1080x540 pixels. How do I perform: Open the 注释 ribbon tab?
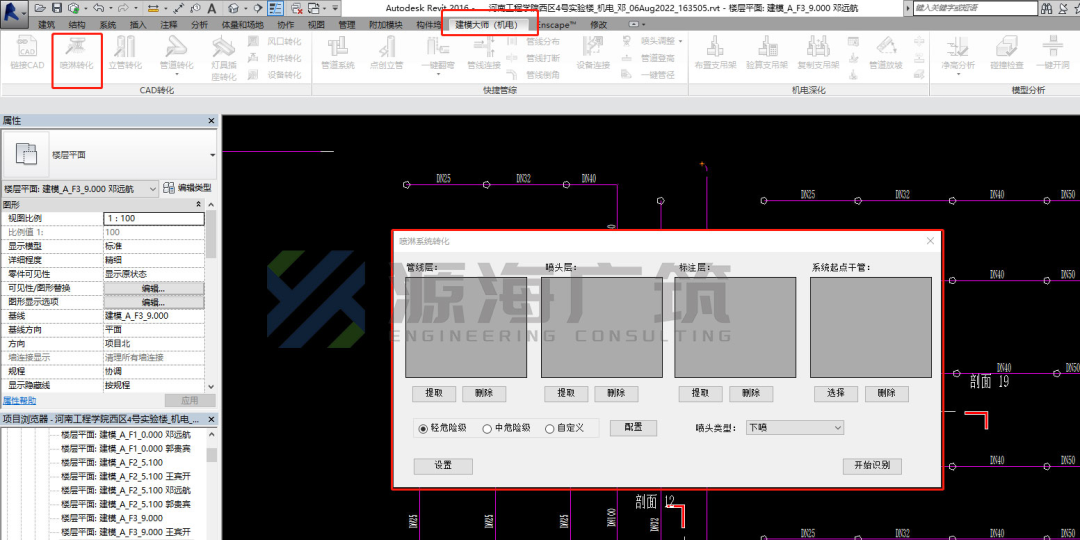click(169, 25)
